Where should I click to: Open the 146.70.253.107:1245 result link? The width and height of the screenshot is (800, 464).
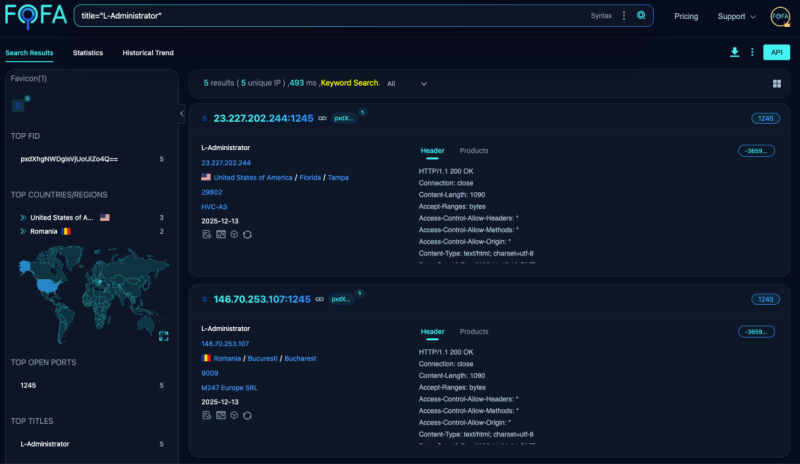click(262, 299)
